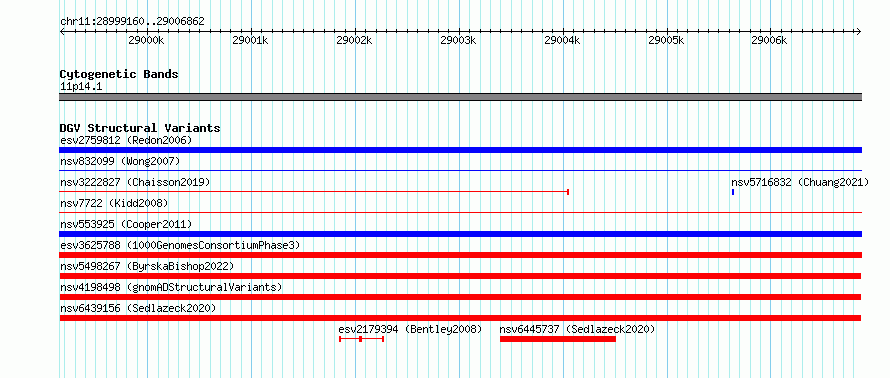The image size is (890, 378).
Task: Select the short red nsv6445737 bar
Action: pyautogui.click(x=558, y=339)
